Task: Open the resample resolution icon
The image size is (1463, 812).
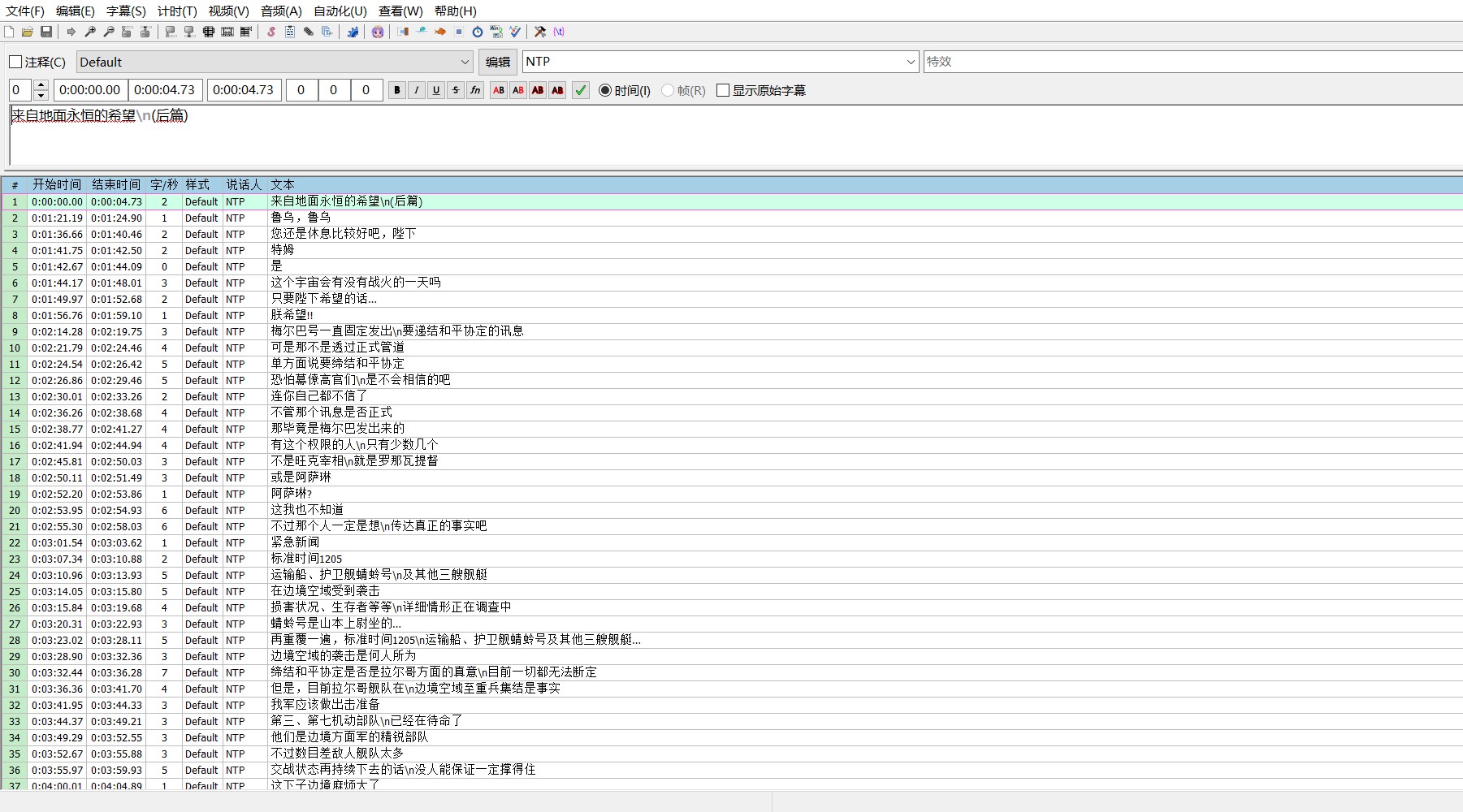Action: pos(459,32)
